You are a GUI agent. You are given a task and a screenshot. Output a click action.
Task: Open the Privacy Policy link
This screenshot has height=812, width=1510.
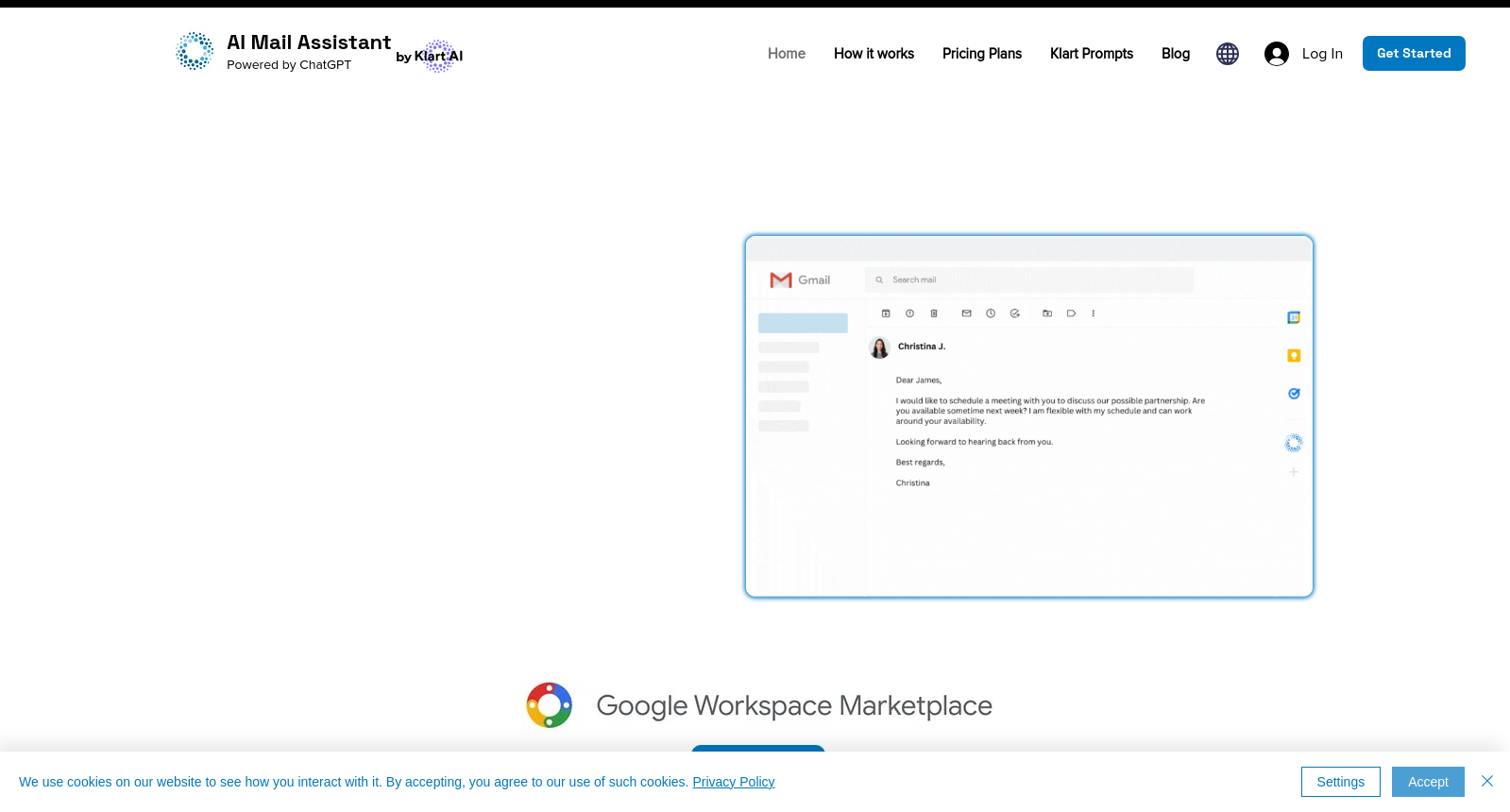(734, 782)
